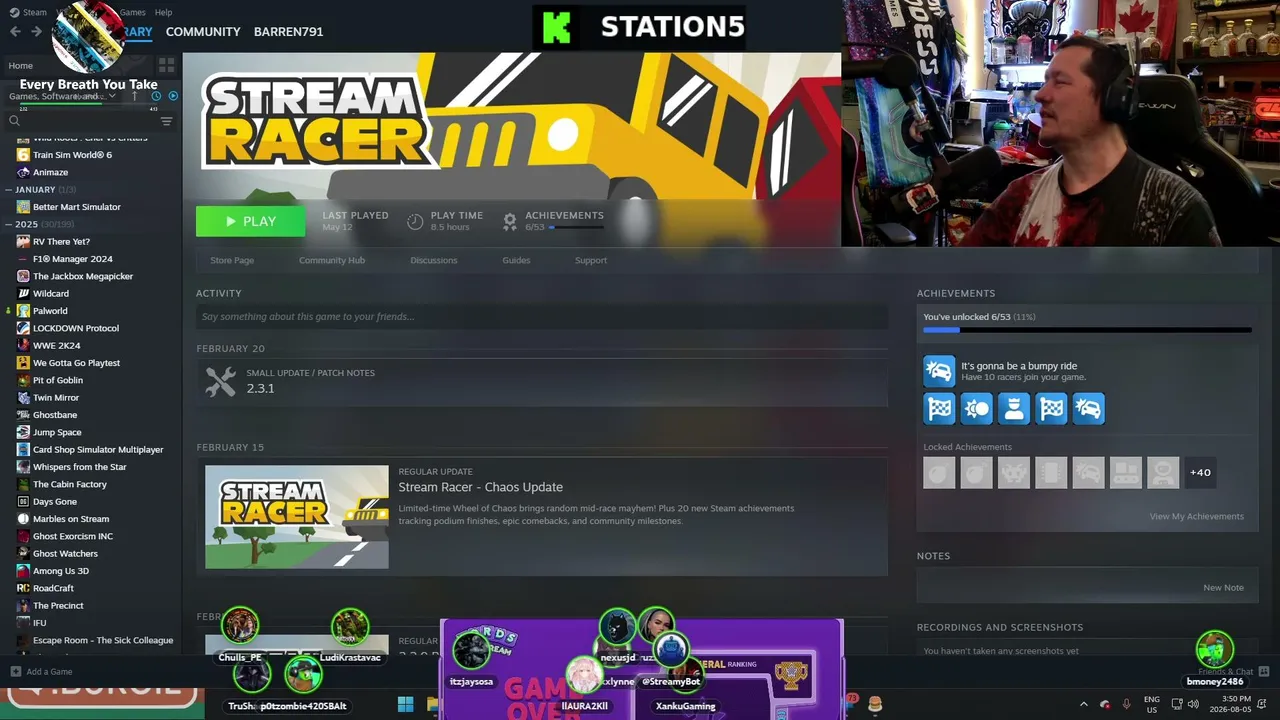Click the Palworld game icon
Image resolution: width=1280 pixels, height=720 pixels.
click(x=23, y=311)
